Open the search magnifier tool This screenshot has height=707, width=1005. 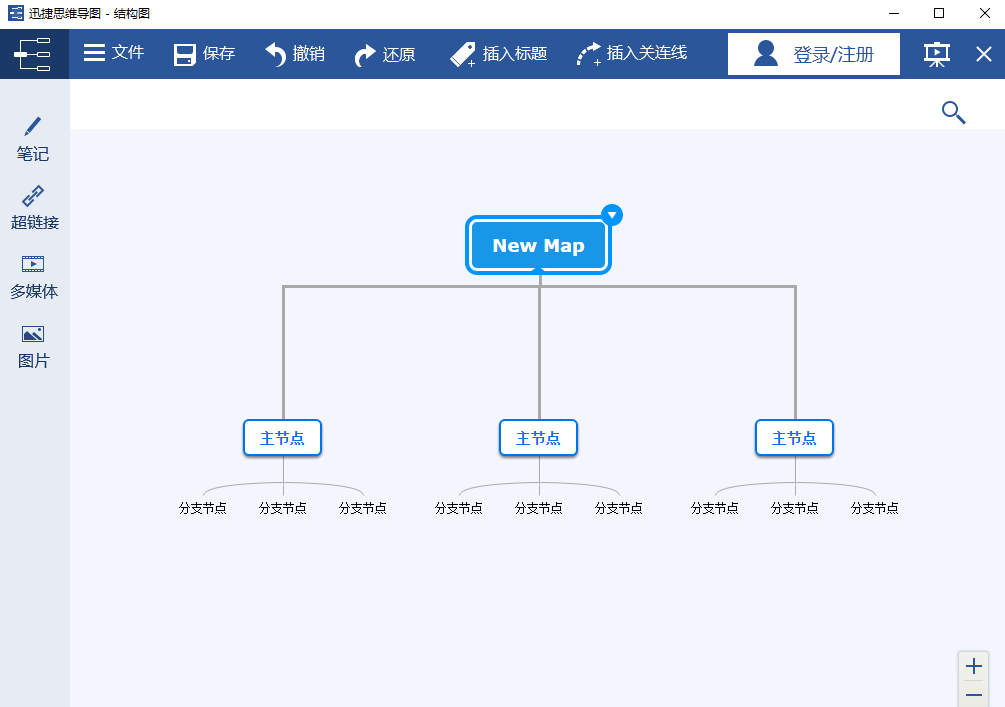pyautogui.click(x=953, y=113)
